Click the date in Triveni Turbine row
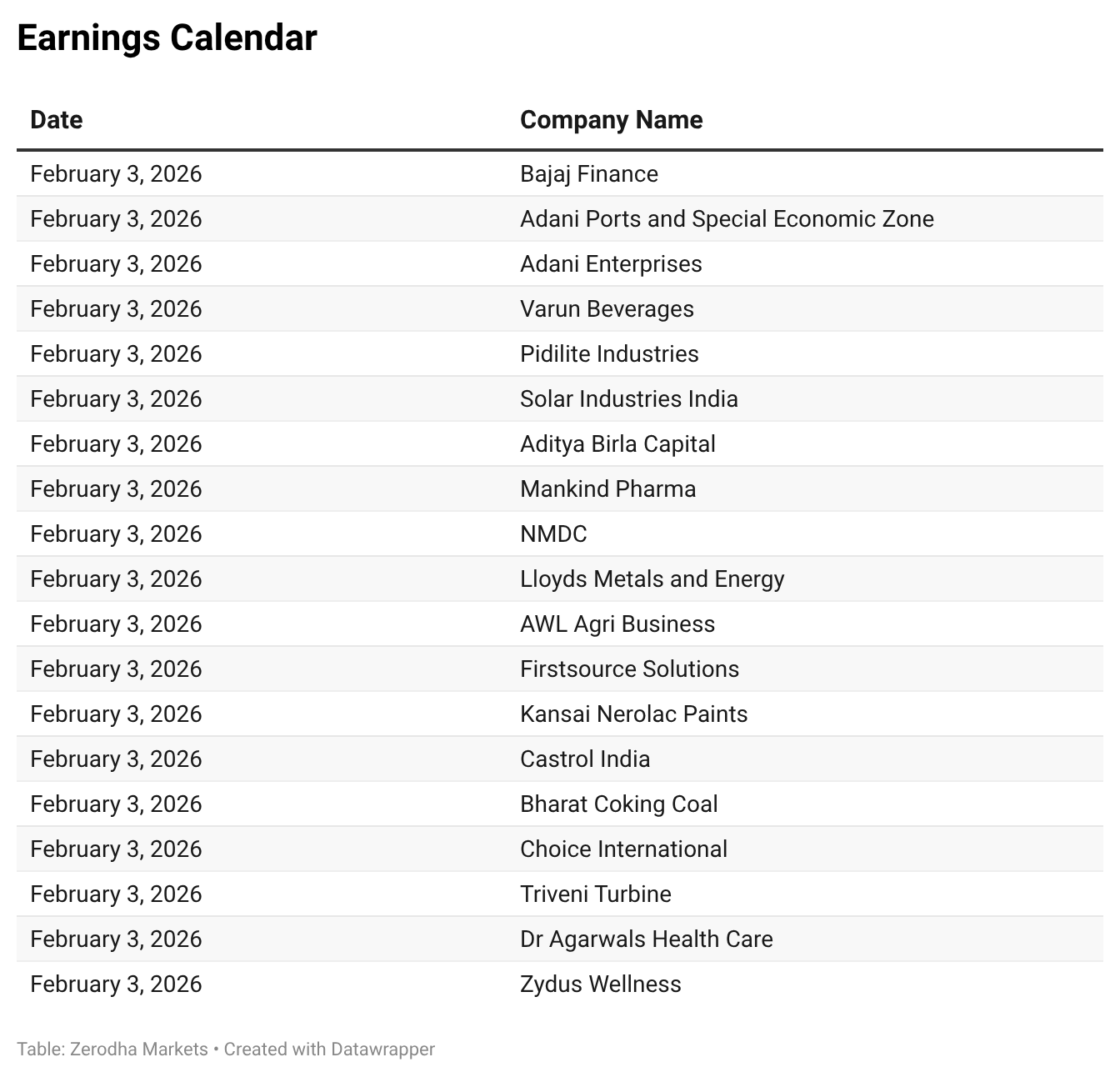This screenshot has width=1120, height=1077. [116, 894]
